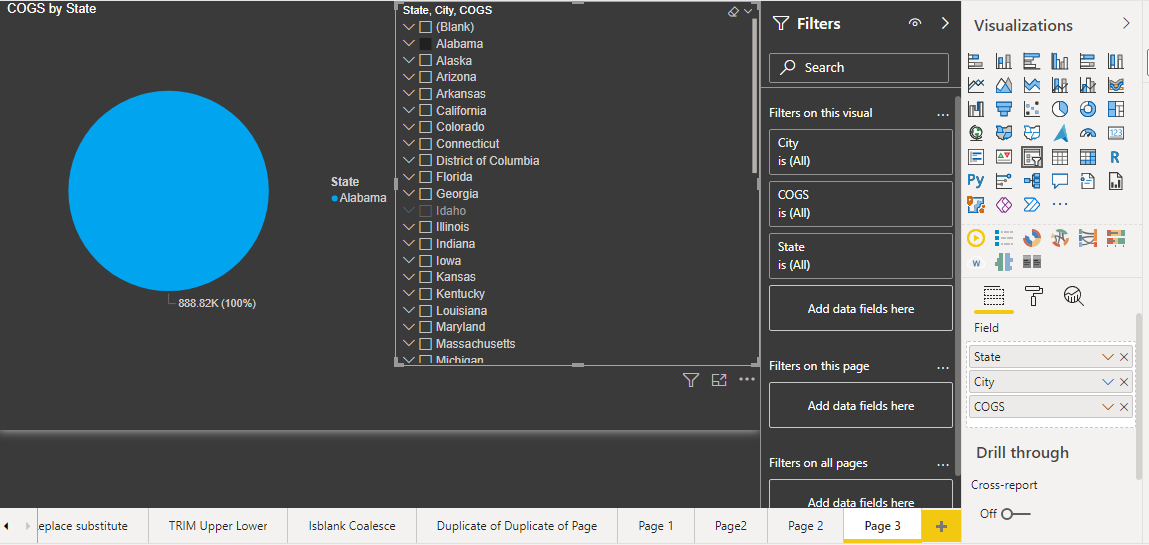1149x545 pixels.
Task: Select the Power Apps visual icon
Action: pyautogui.click(x=1004, y=204)
